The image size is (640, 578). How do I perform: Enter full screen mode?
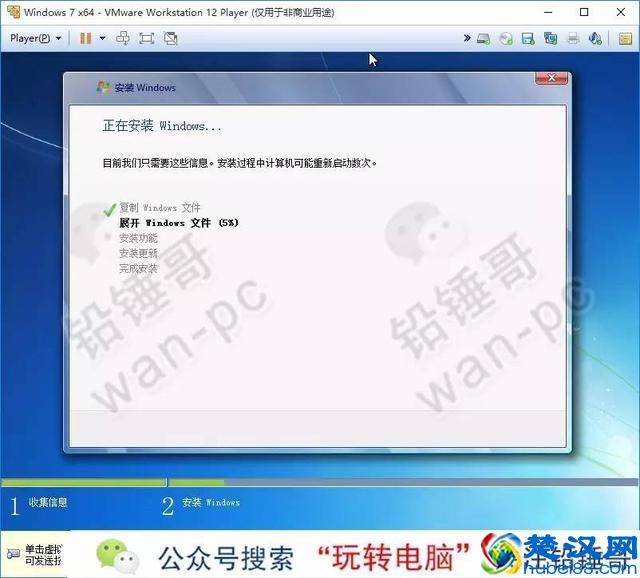[x=147, y=38]
